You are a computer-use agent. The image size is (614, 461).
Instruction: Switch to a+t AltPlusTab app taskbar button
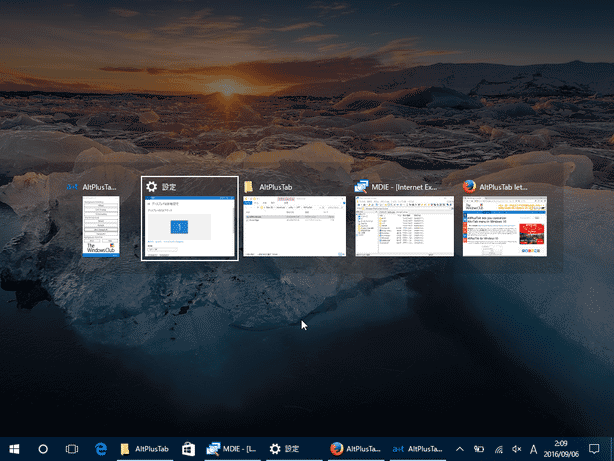(417, 449)
